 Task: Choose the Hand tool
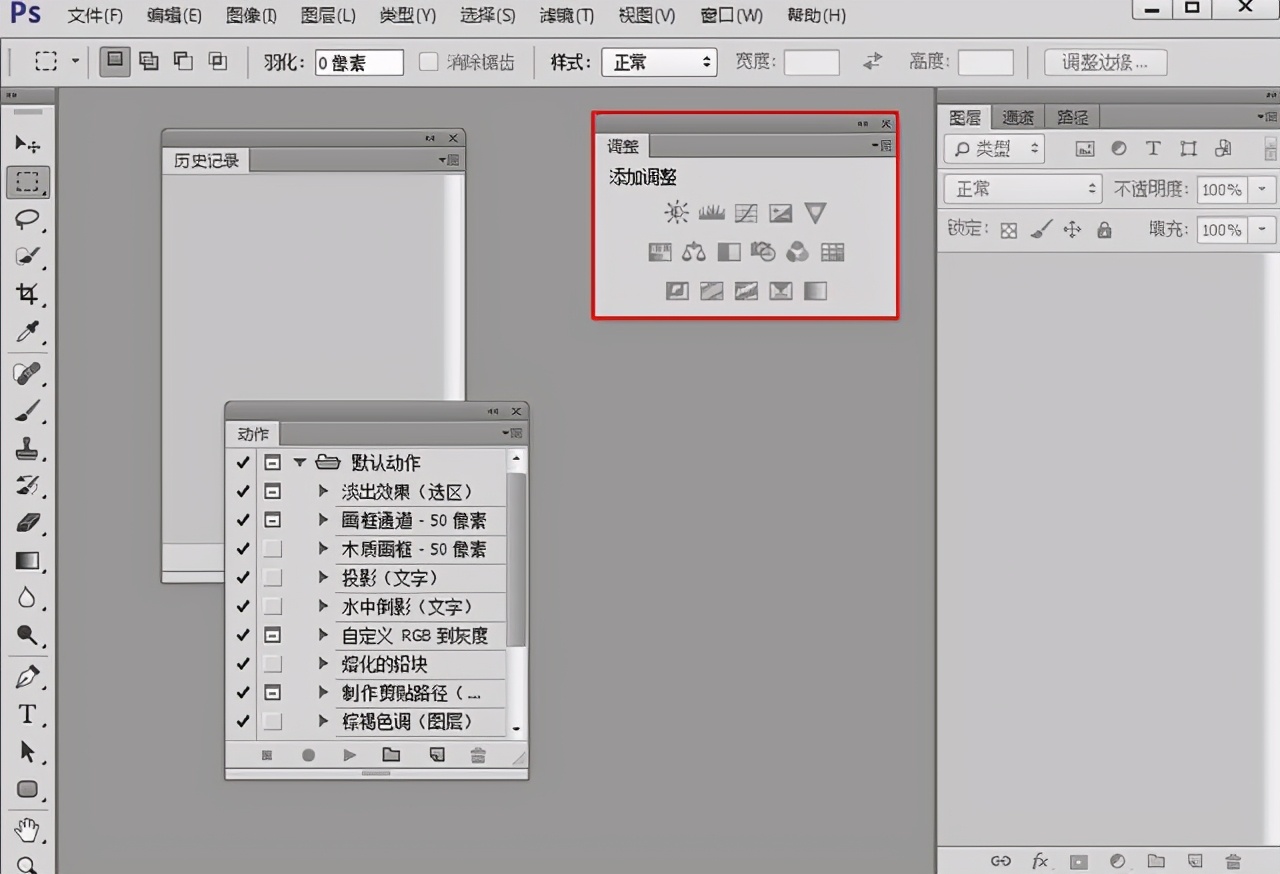click(x=27, y=829)
